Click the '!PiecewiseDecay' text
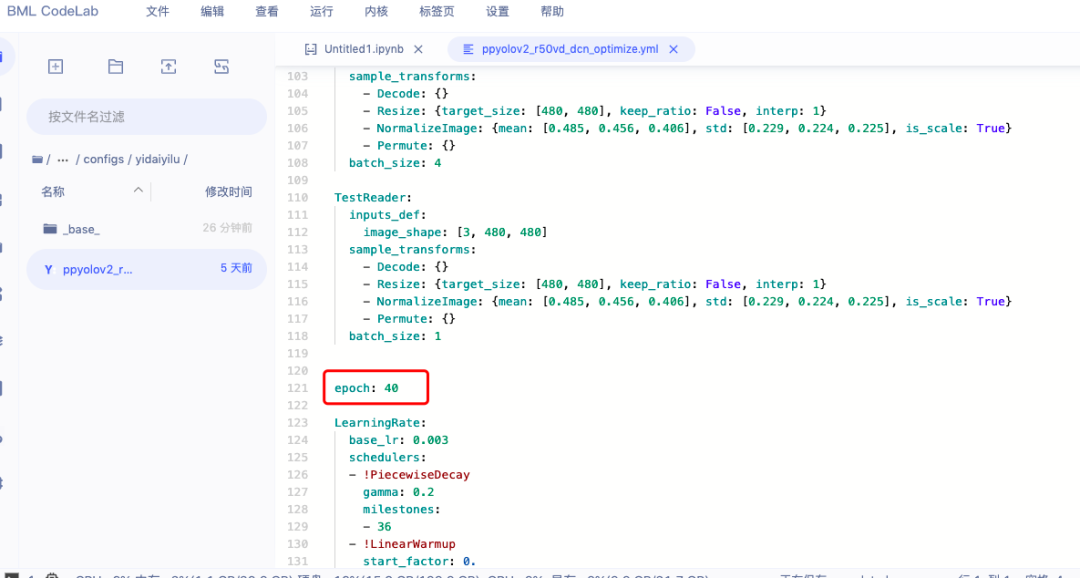Viewport: 1080px width, 578px height. coord(416,475)
